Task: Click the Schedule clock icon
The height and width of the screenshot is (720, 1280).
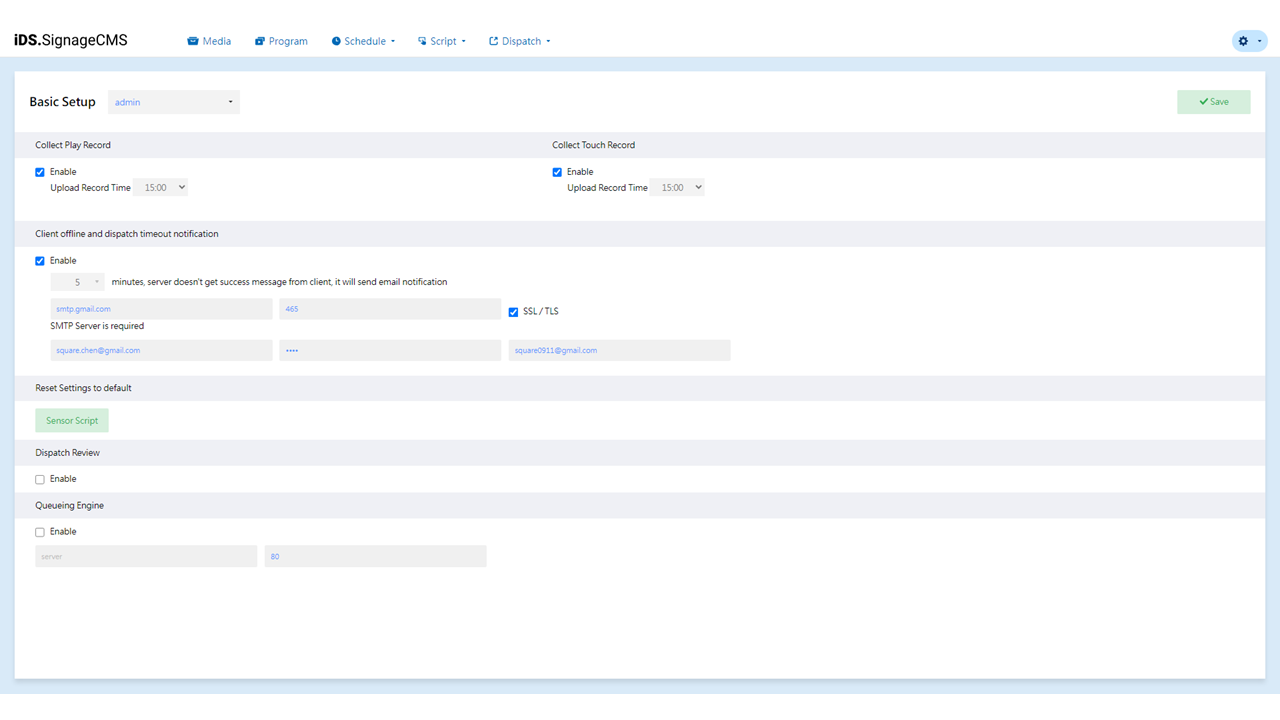Action: (x=336, y=41)
